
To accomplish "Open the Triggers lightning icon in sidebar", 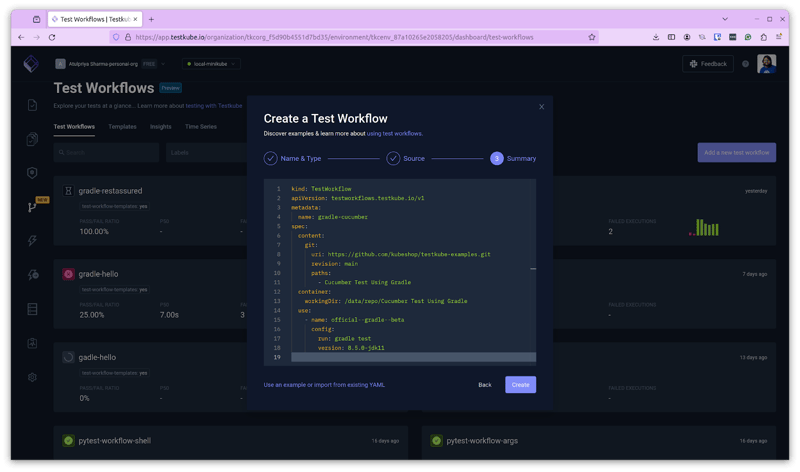I will (32, 240).
